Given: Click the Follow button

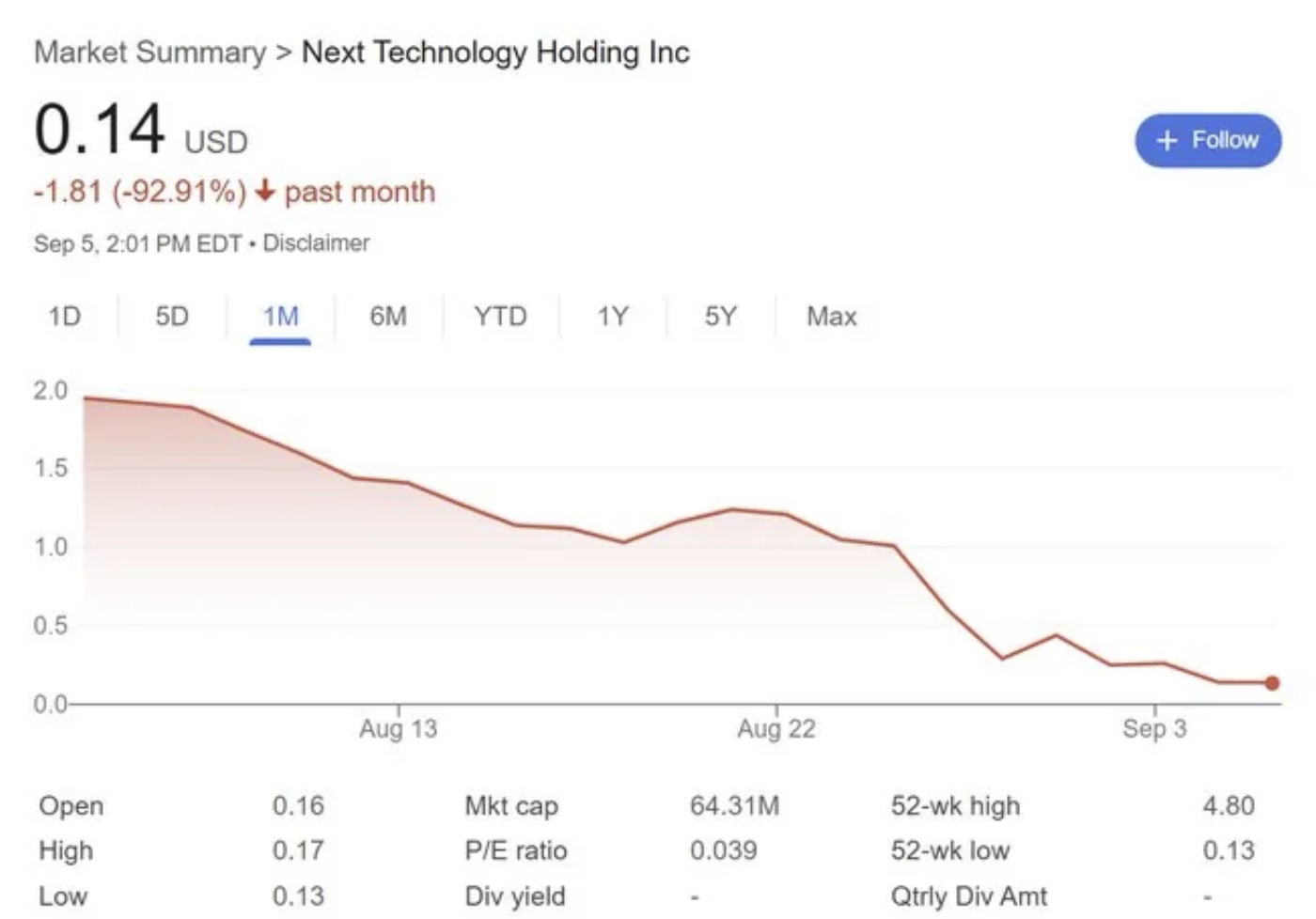Looking at the screenshot, I should click(1208, 141).
